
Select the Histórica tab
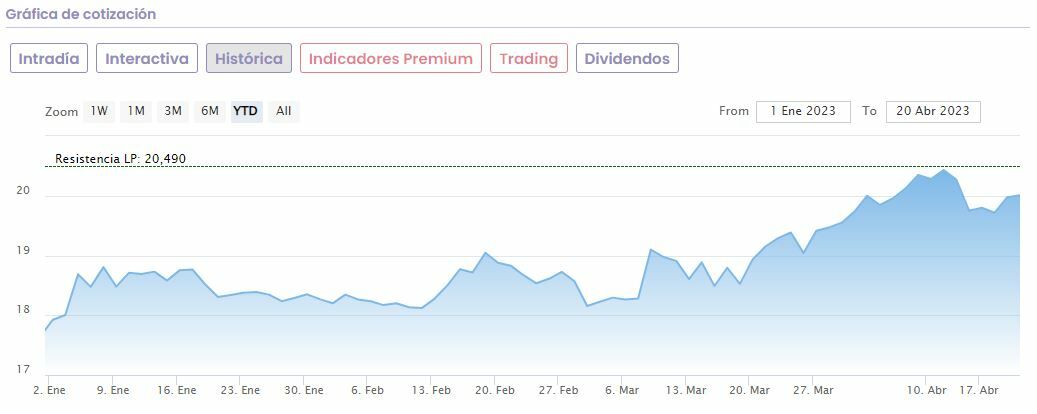[x=249, y=58]
